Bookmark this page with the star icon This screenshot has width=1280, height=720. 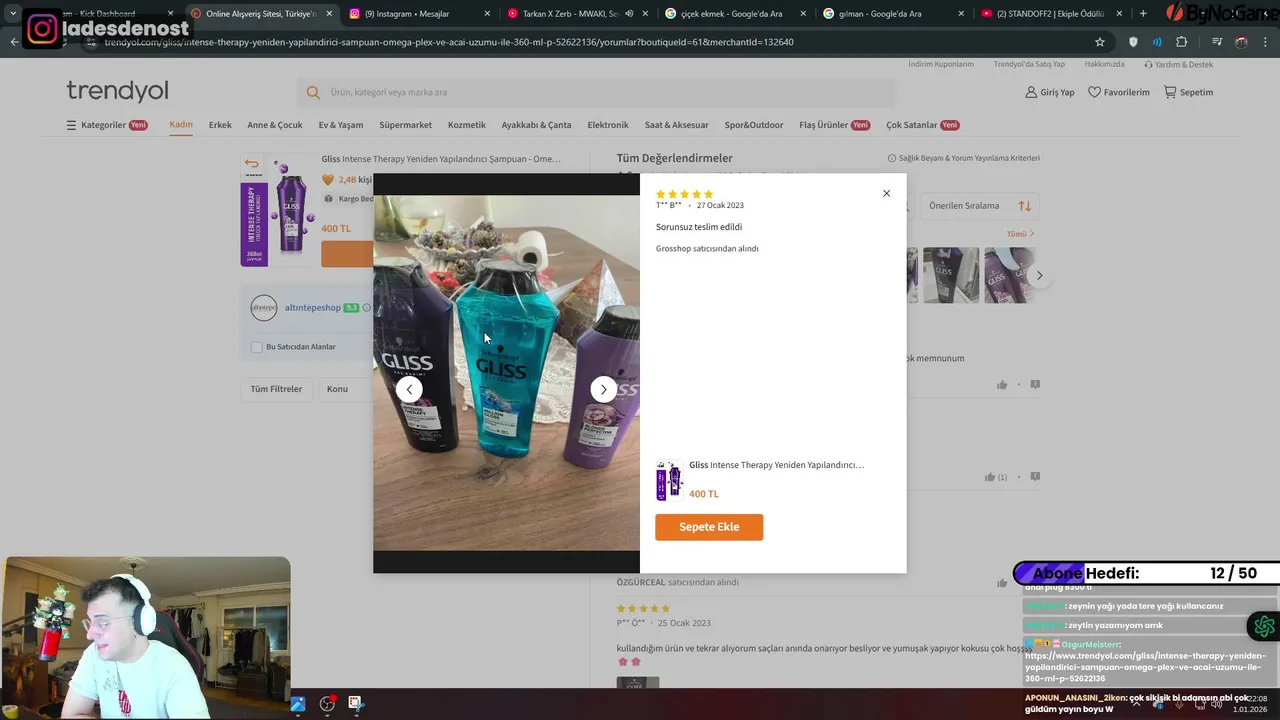tap(1100, 42)
